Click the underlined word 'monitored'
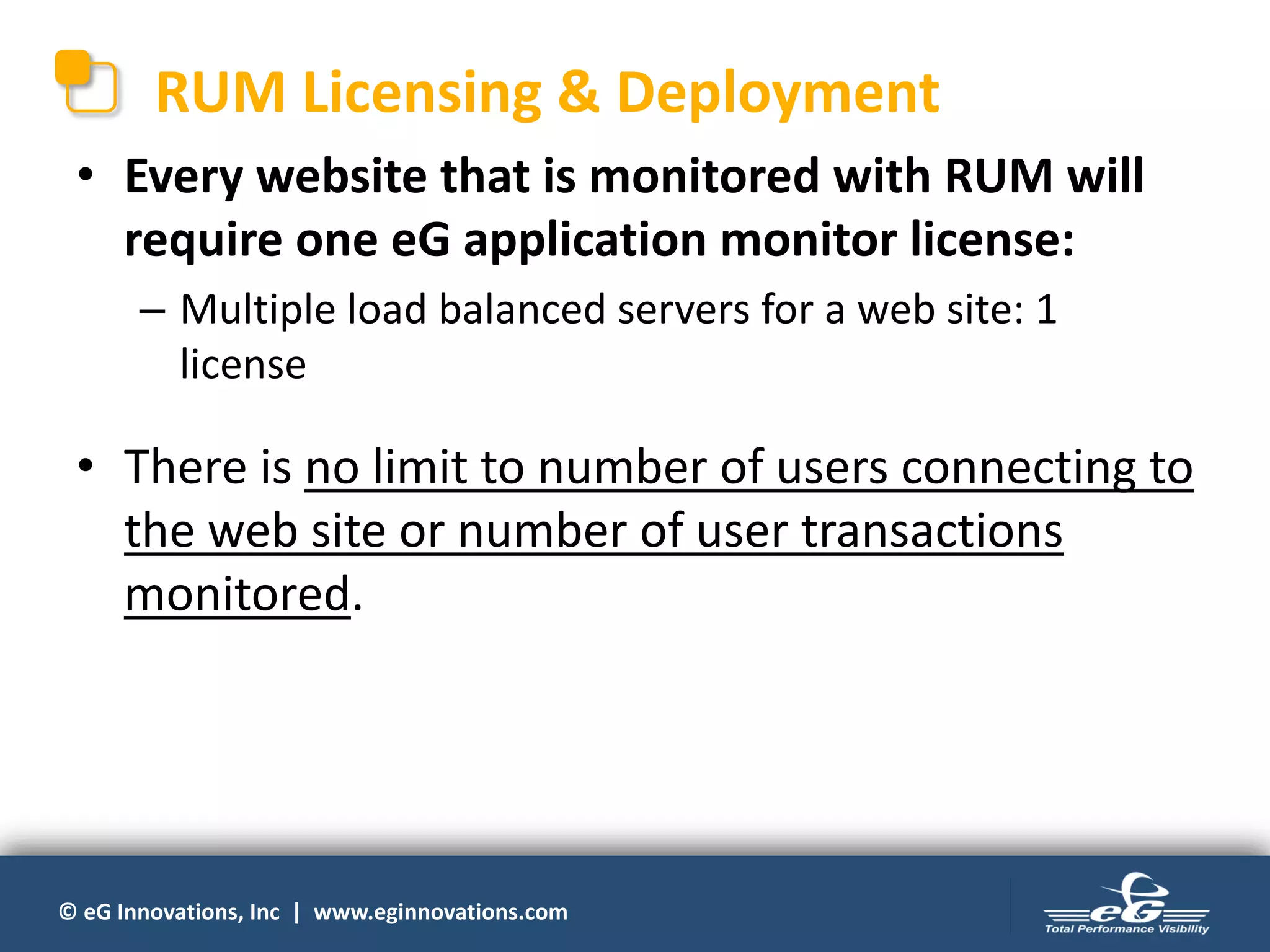 (238, 594)
